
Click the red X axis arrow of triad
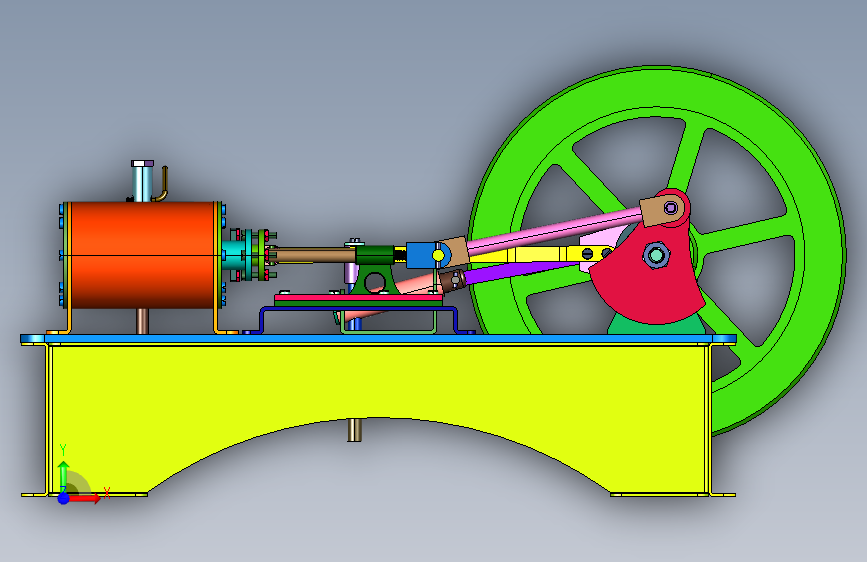tap(84, 498)
